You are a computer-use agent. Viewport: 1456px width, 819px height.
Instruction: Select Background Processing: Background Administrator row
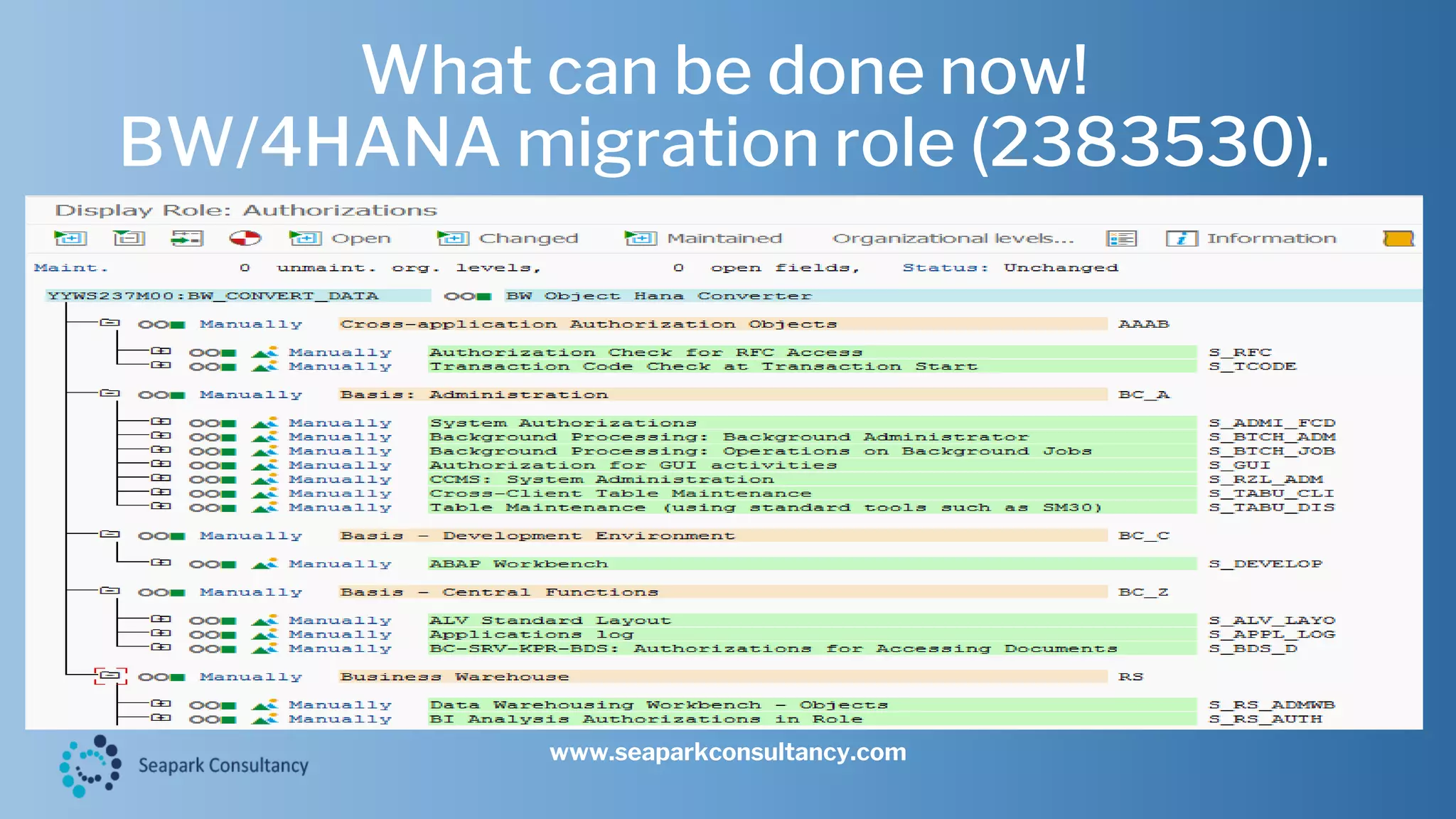pos(812,437)
